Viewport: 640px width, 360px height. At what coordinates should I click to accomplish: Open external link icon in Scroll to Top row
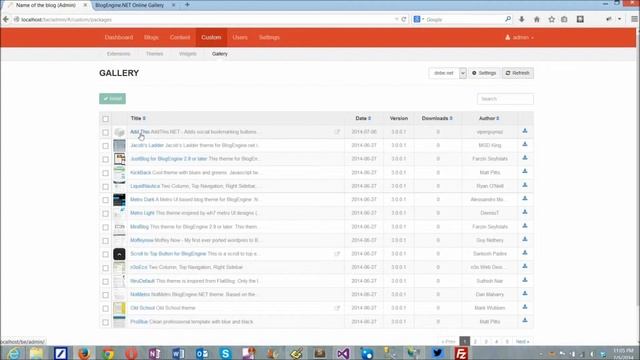[x=337, y=254]
